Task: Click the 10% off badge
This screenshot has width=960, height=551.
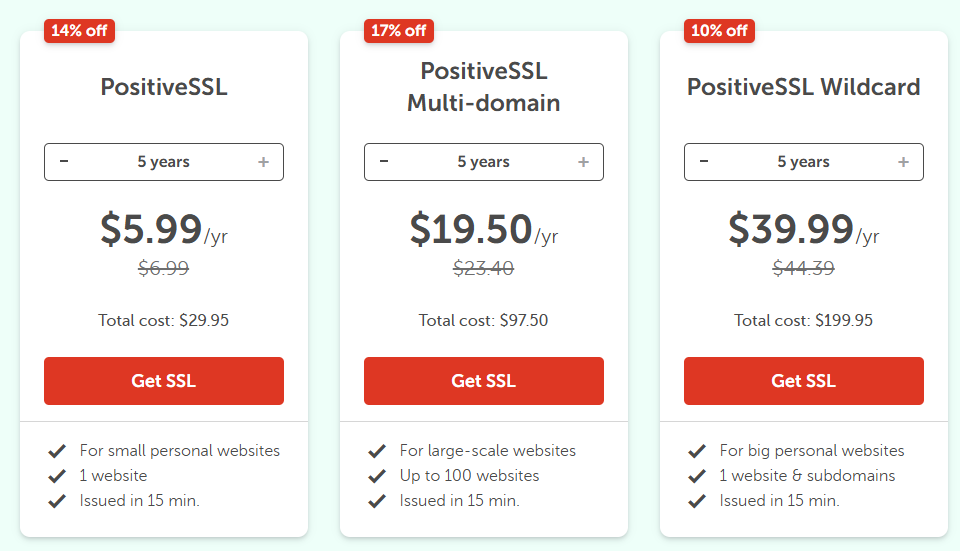Action: (719, 30)
